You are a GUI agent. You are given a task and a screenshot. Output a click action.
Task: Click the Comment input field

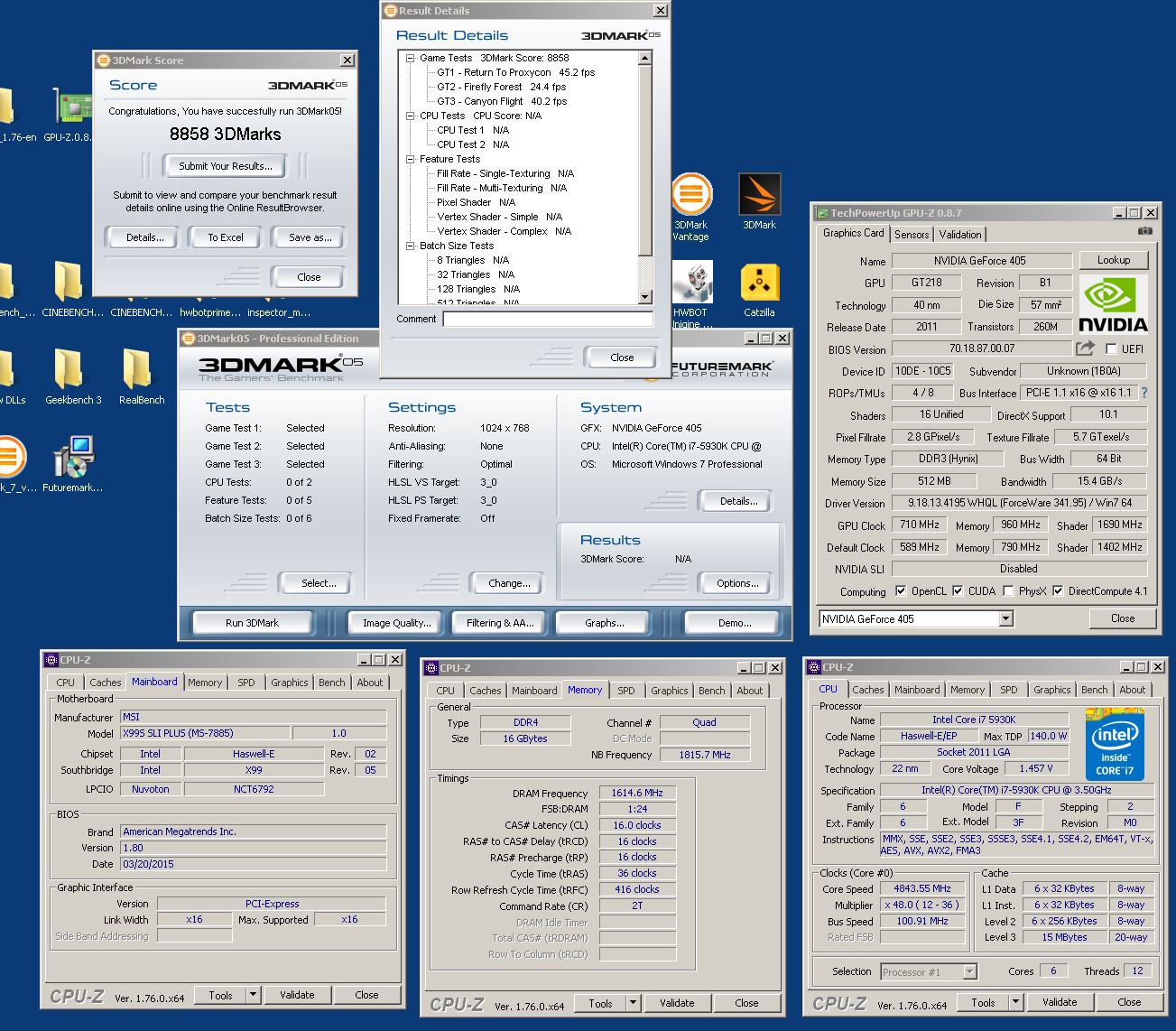[x=548, y=319]
